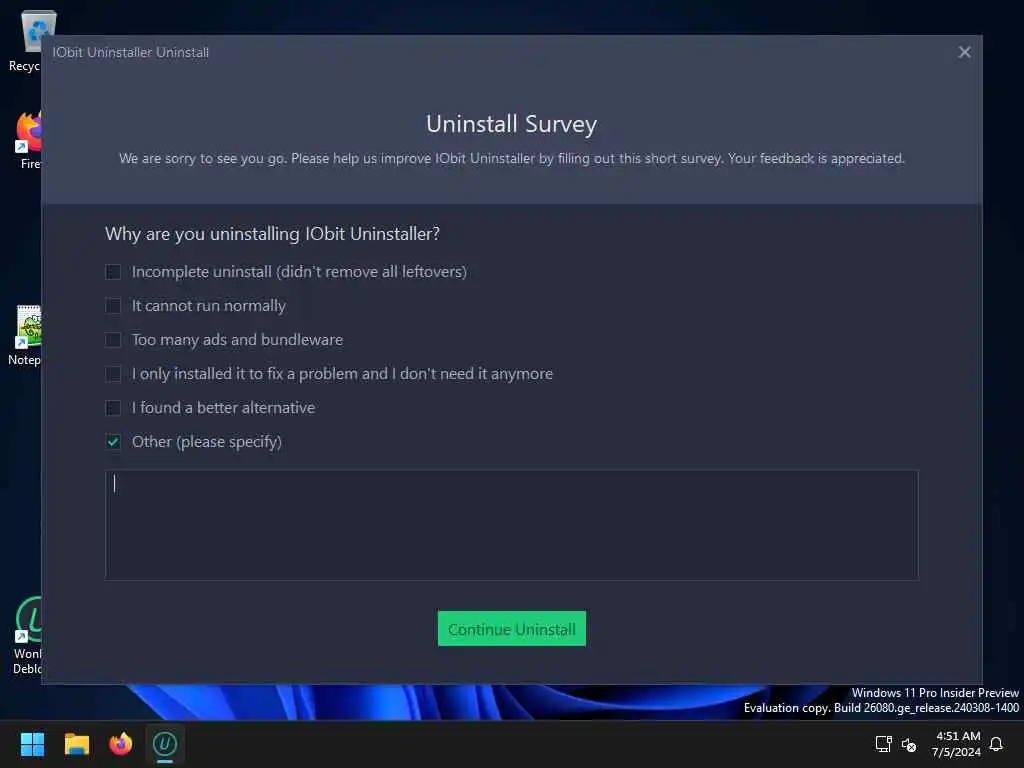
Task: Click the Continue Uninstall button
Action: tap(511, 628)
